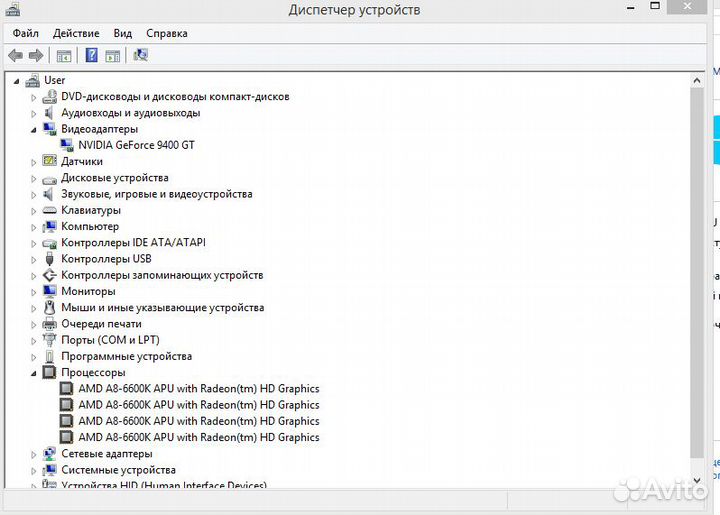Expand the Сетевые адаптеры category
This screenshot has height=515, width=720.
pyautogui.click(x=33, y=454)
